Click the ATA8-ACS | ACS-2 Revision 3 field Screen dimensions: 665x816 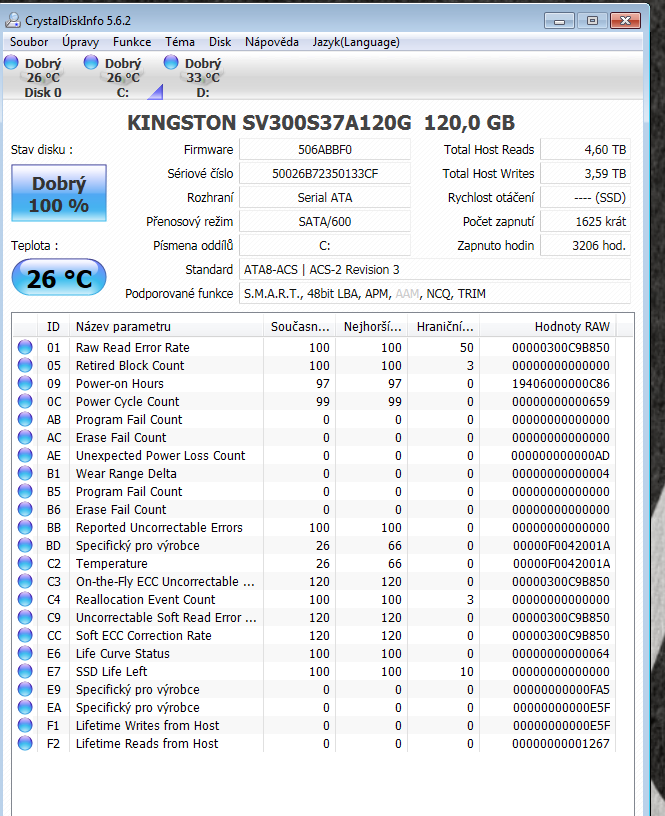click(434, 270)
